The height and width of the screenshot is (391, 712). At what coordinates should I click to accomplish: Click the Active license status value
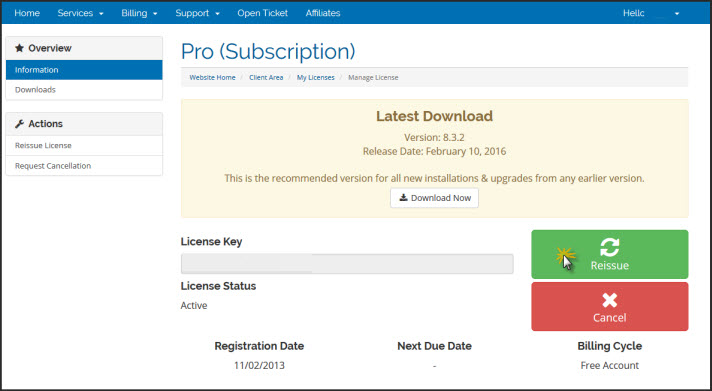pos(194,306)
